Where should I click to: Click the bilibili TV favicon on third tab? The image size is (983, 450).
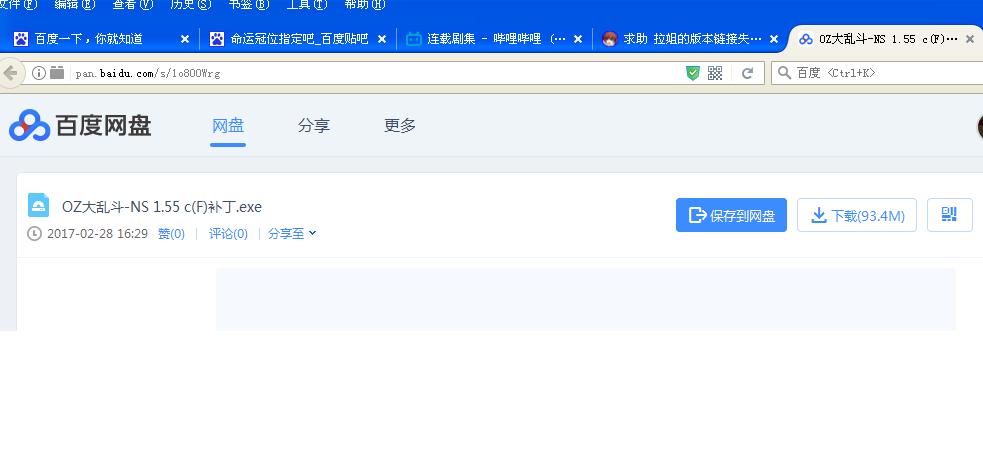[x=413, y=39]
